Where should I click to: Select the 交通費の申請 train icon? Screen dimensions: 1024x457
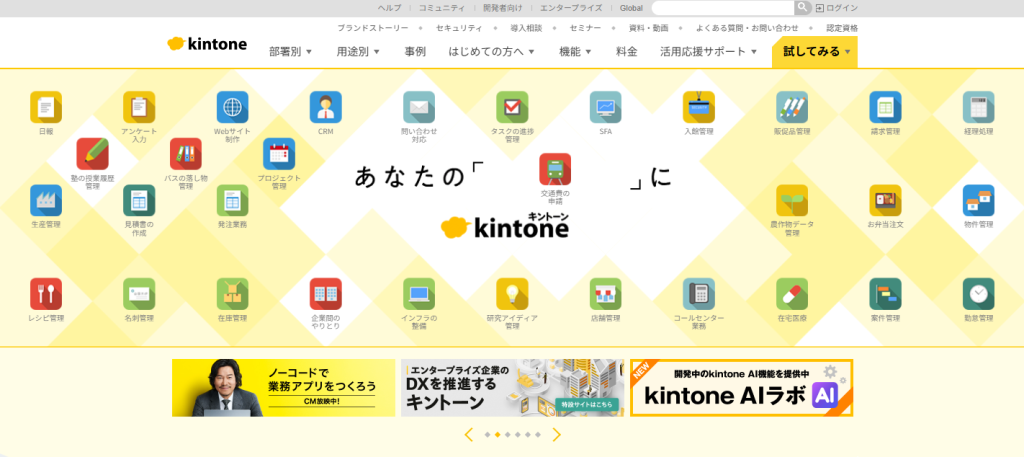[555, 169]
